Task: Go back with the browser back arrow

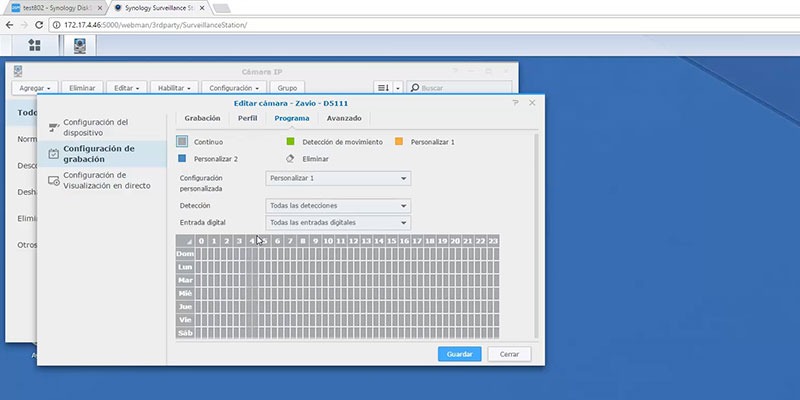Action: coord(9,25)
